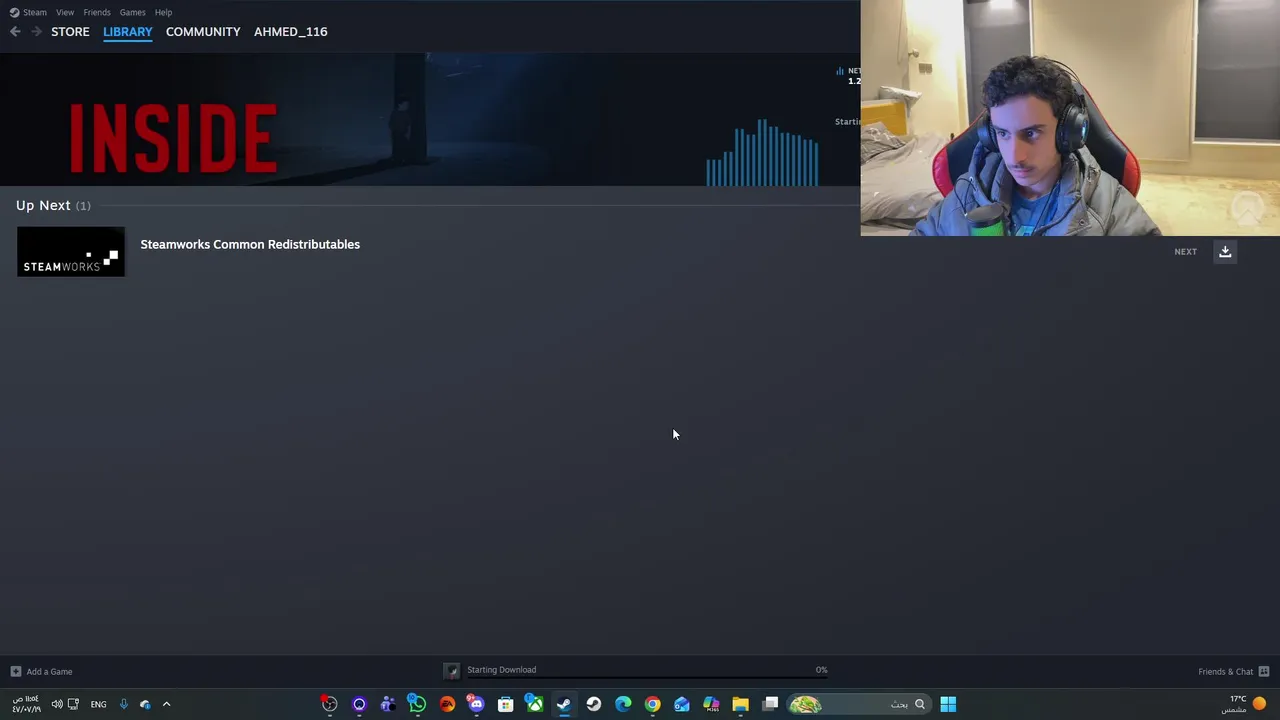Open the AHMED_116 profile tab
Image resolution: width=1280 pixels, height=720 pixels.
290,32
